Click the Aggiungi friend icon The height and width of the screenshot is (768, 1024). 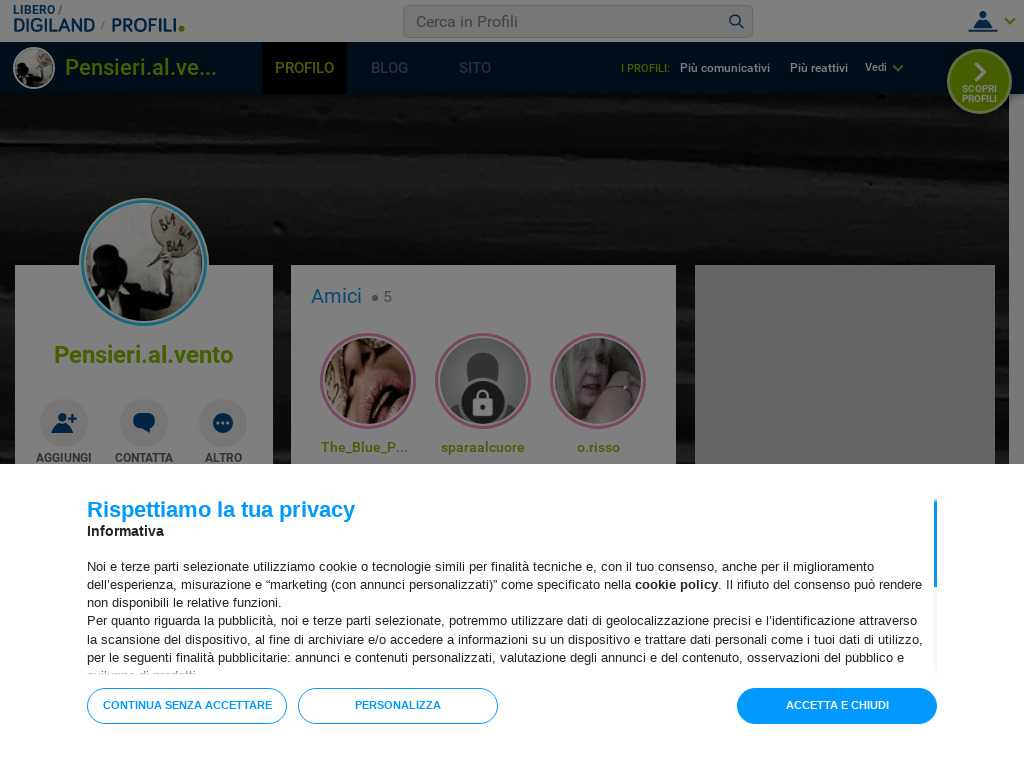[64, 423]
